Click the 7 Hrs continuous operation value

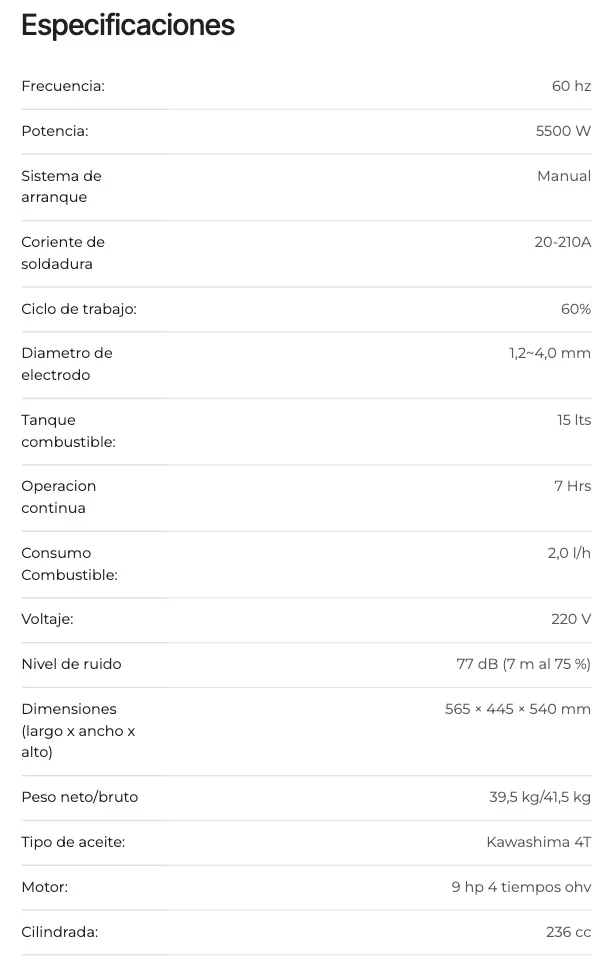point(572,486)
